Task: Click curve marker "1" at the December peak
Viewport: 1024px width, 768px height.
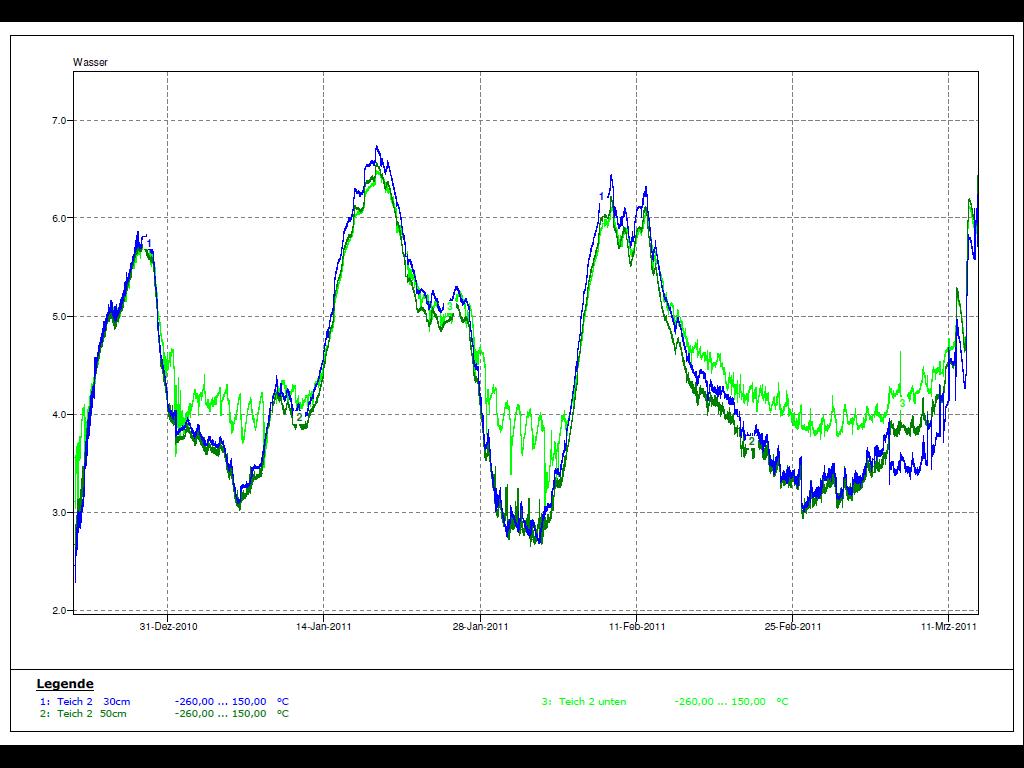Action: point(149,243)
